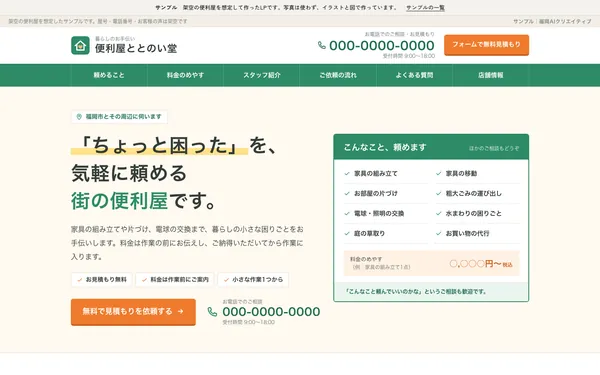Open the 頼めること menu item
Image resolution: width=600 pixels, height=375 pixels.
pos(109,75)
